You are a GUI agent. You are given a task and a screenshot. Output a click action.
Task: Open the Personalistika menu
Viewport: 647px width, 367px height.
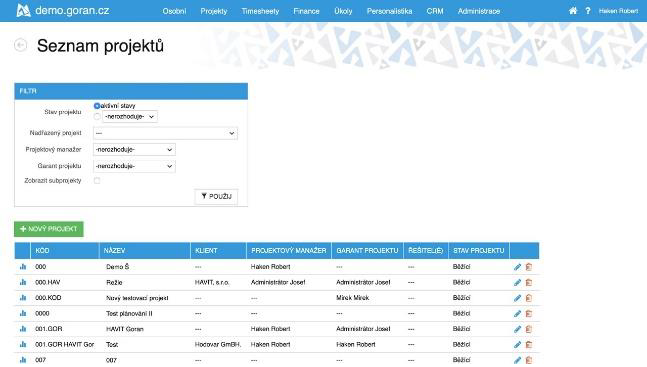tap(390, 11)
